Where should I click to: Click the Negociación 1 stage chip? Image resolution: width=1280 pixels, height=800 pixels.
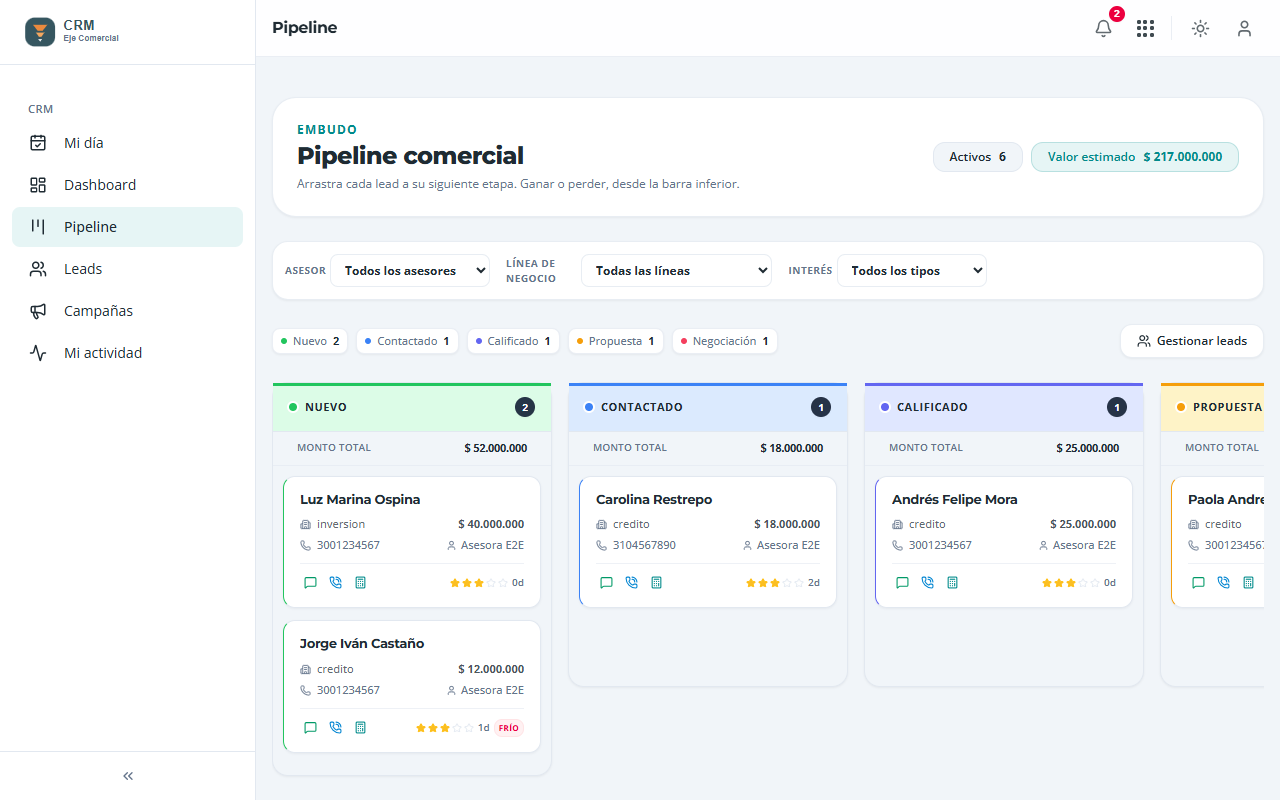pyautogui.click(x=725, y=341)
